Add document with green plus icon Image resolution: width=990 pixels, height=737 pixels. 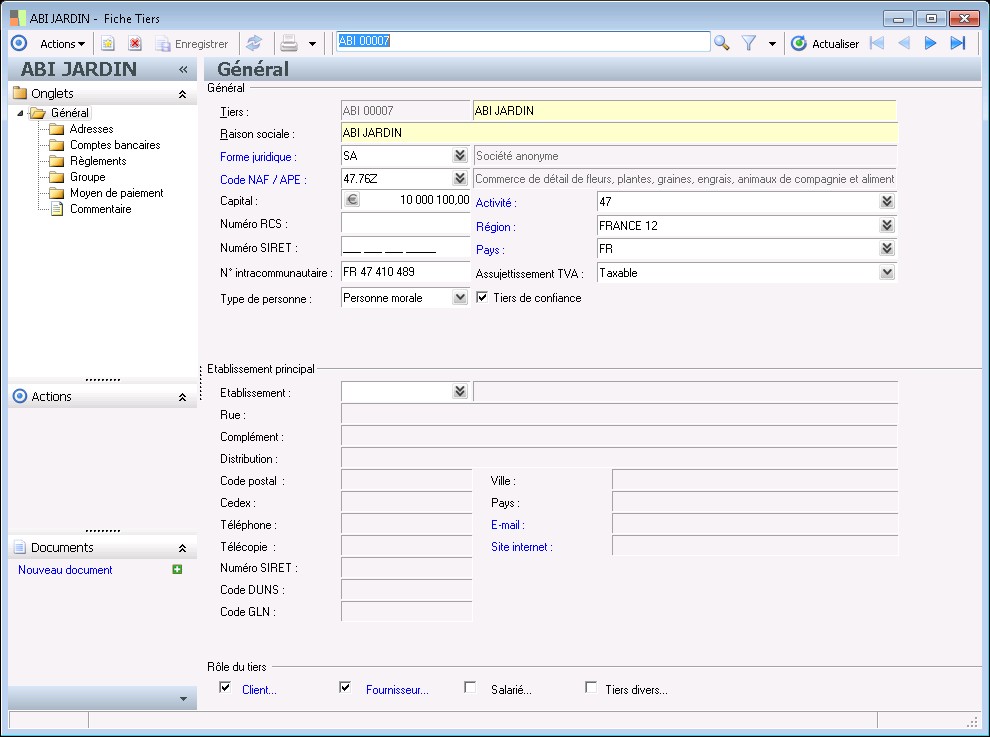click(x=177, y=570)
